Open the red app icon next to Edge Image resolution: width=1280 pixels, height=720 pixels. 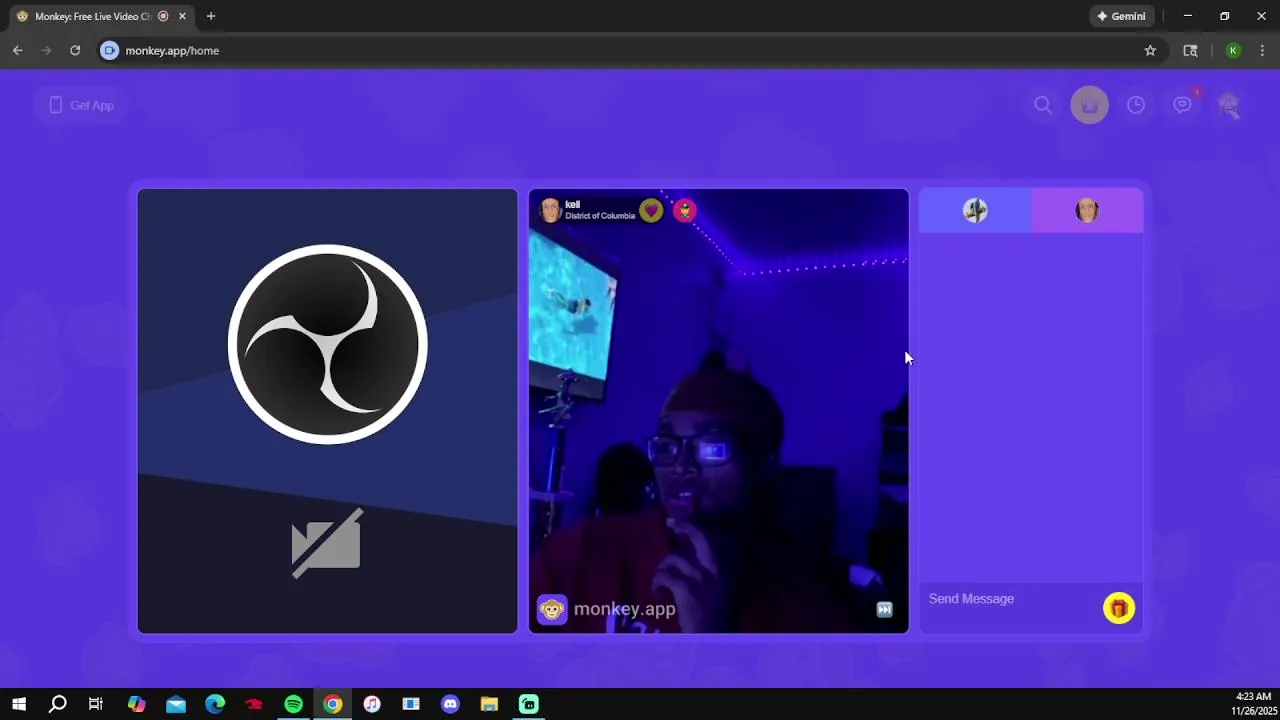tap(254, 704)
